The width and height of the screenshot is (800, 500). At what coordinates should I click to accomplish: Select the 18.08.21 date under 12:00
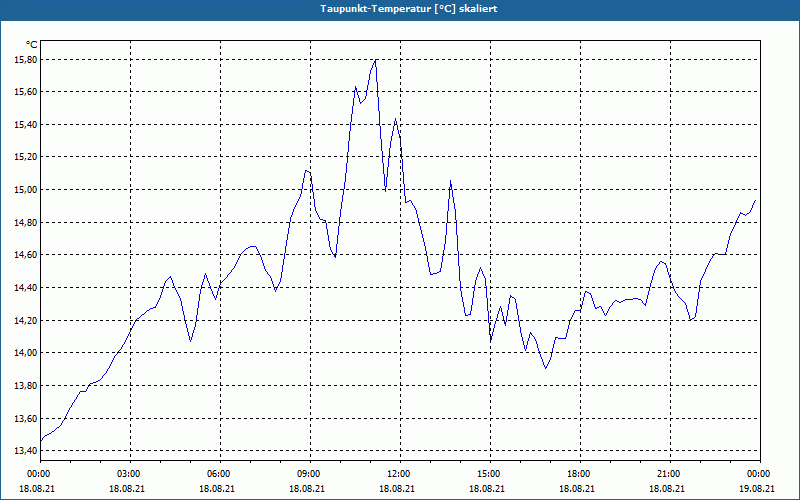click(x=397, y=488)
